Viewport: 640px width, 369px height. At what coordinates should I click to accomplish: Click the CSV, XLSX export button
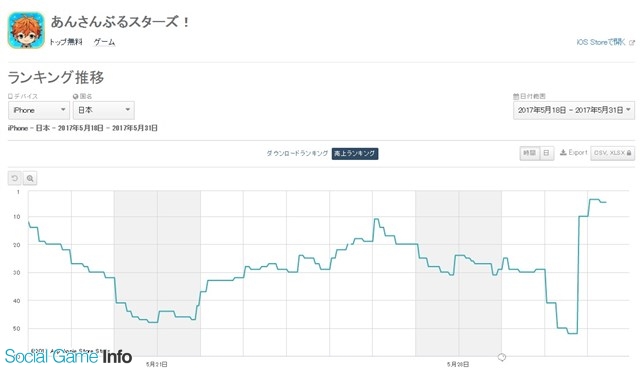point(612,153)
